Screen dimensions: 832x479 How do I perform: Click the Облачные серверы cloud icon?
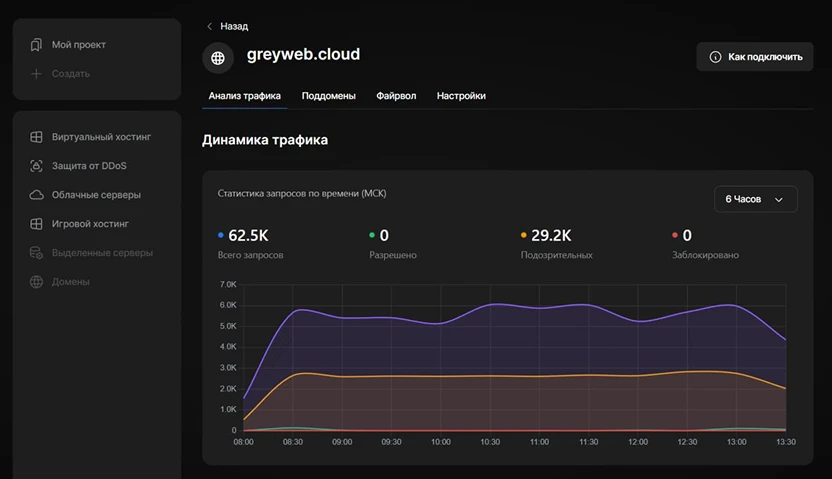(36, 194)
